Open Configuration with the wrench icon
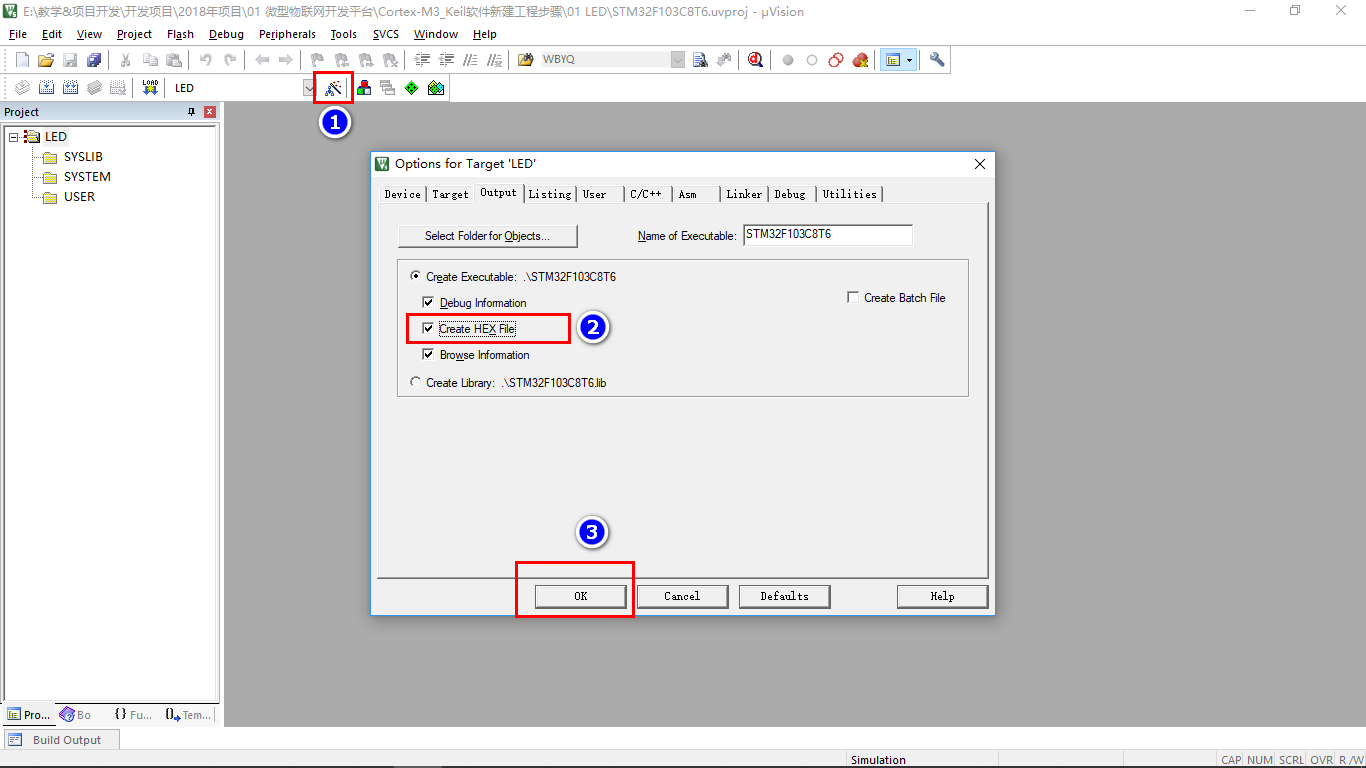1366x768 pixels. point(937,60)
